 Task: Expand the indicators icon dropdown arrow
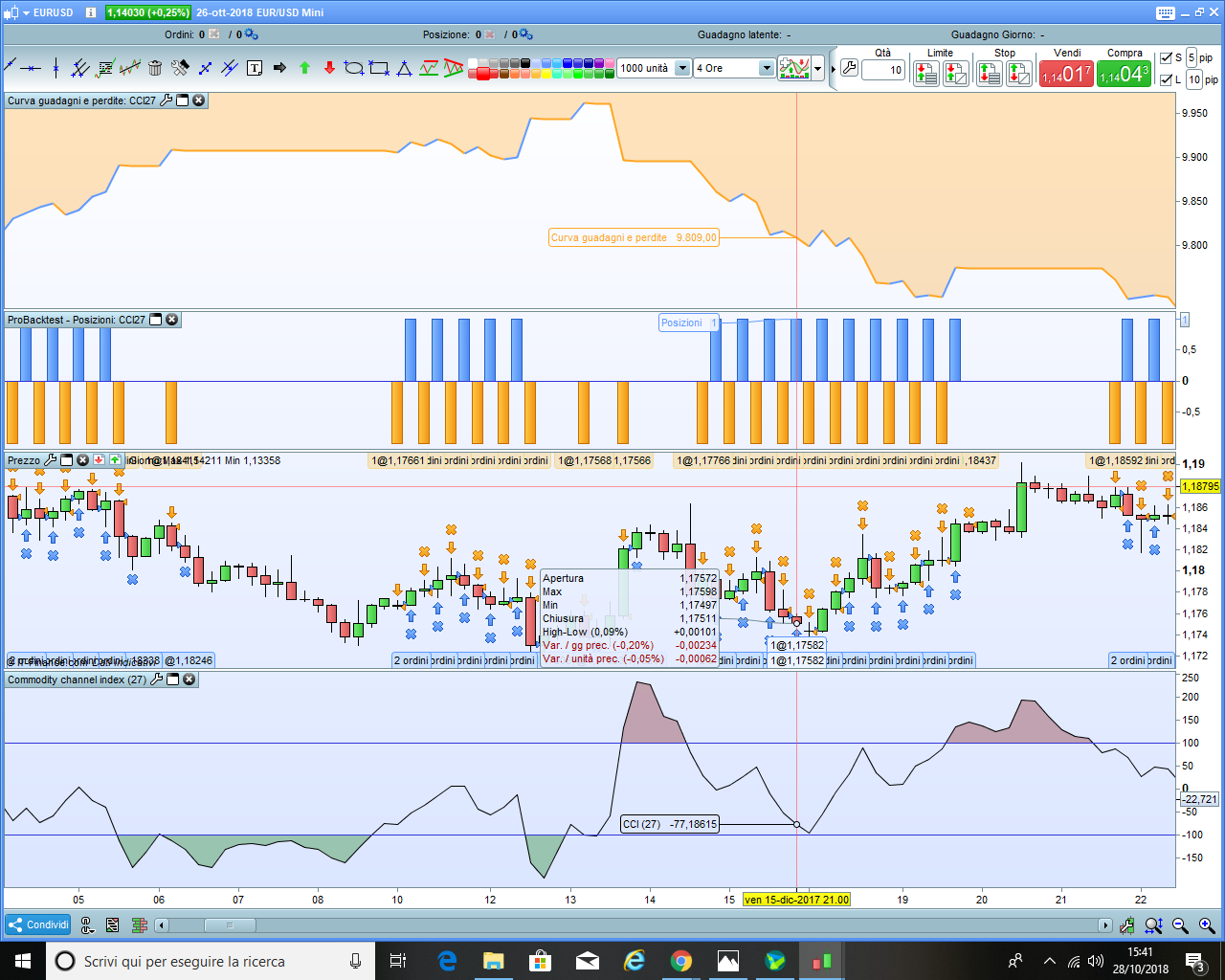[818, 69]
